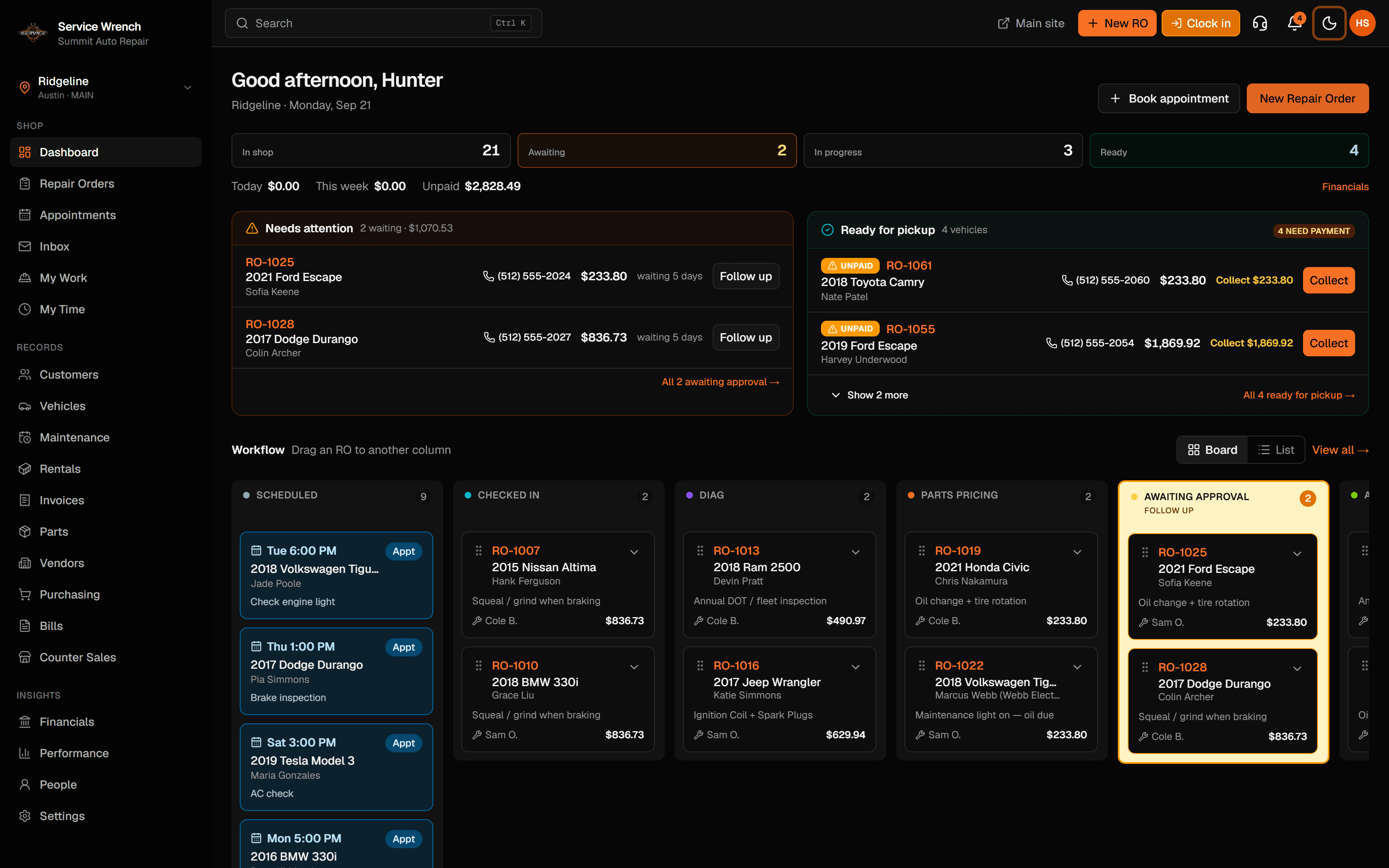The image size is (1389, 868).
Task: Click the Ridgeline location pin icon
Action: pos(25,87)
